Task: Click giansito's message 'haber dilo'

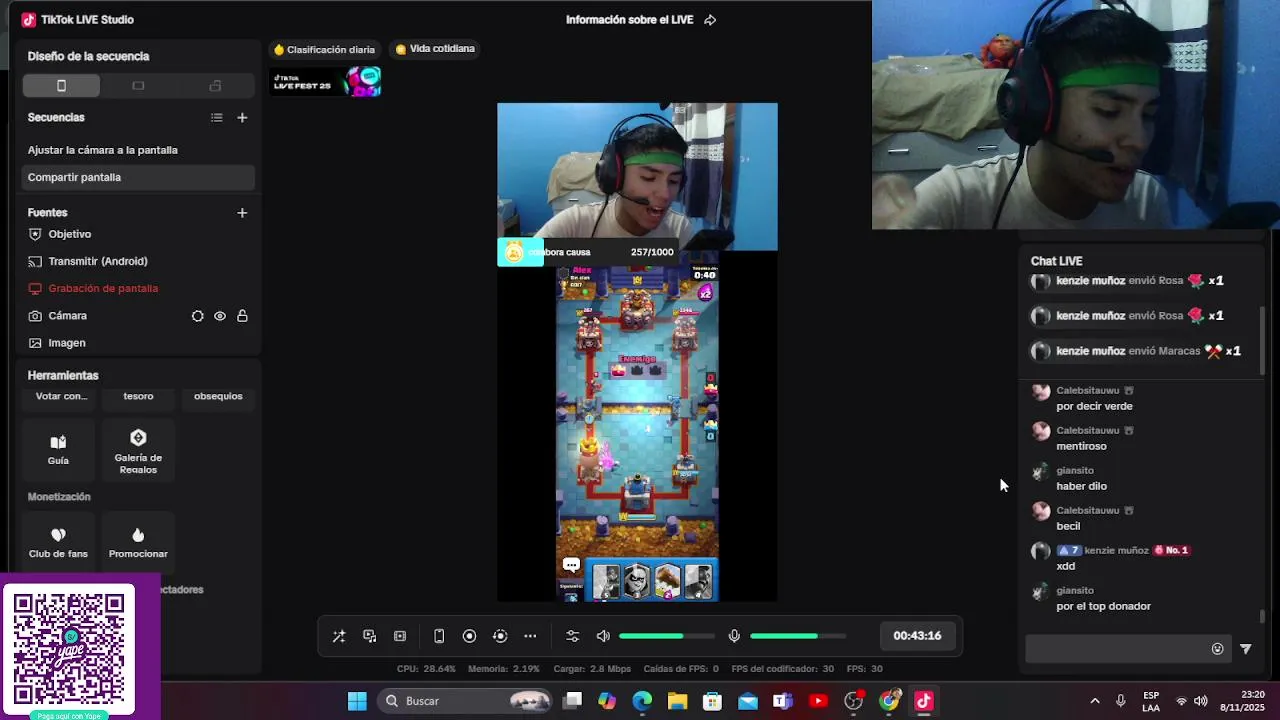Action: coord(1081,486)
